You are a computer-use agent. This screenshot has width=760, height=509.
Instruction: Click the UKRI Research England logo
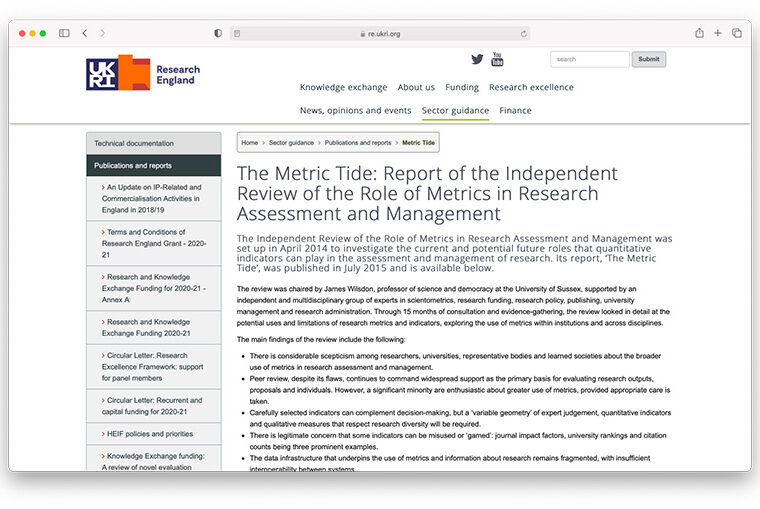(143, 73)
